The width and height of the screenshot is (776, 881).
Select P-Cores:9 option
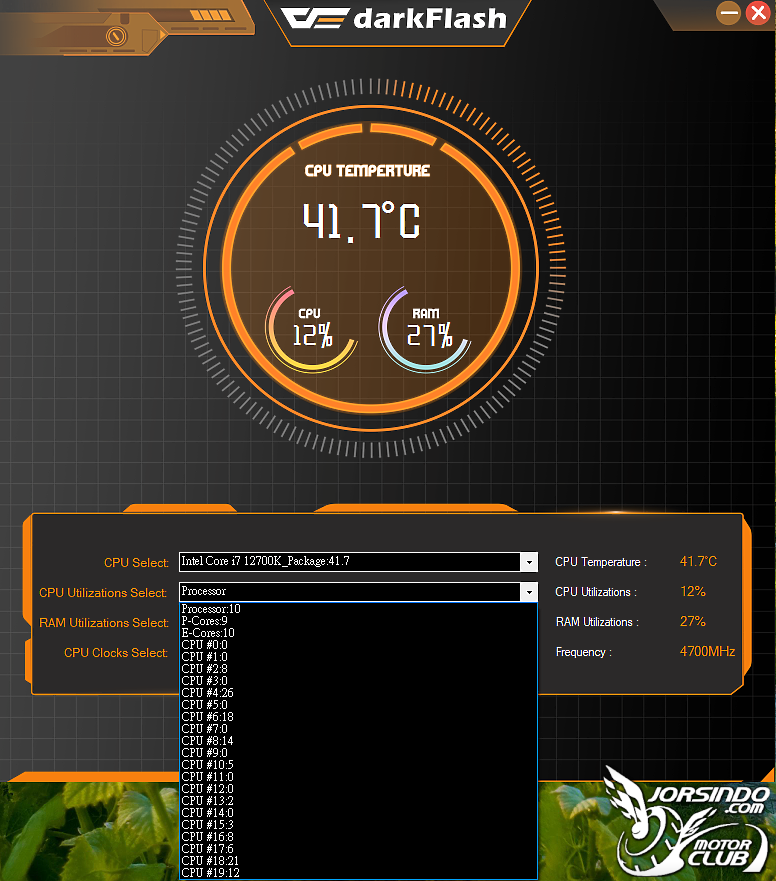tap(358, 621)
